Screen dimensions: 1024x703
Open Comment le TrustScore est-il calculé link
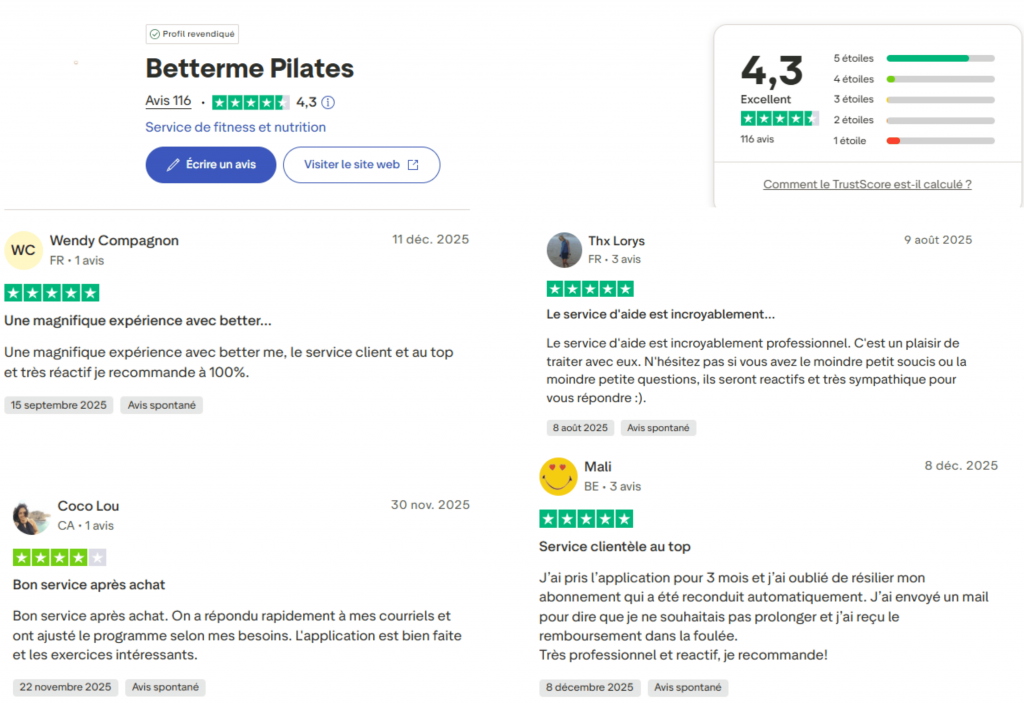pyautogui.click(x=866, y=184)
